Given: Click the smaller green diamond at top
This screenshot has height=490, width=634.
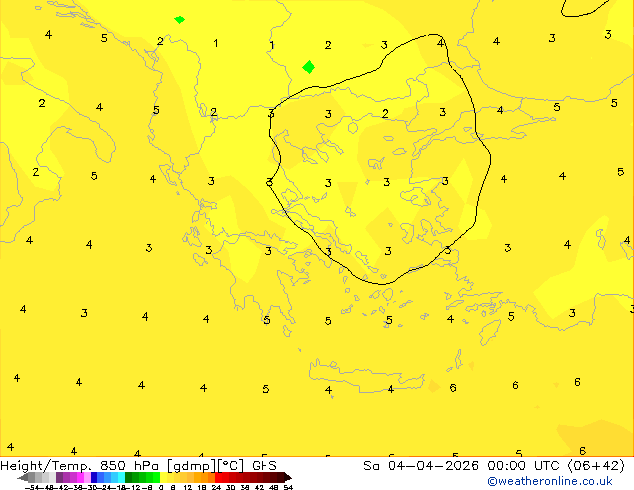Looking at the screenshot, I should click(179, 19).
